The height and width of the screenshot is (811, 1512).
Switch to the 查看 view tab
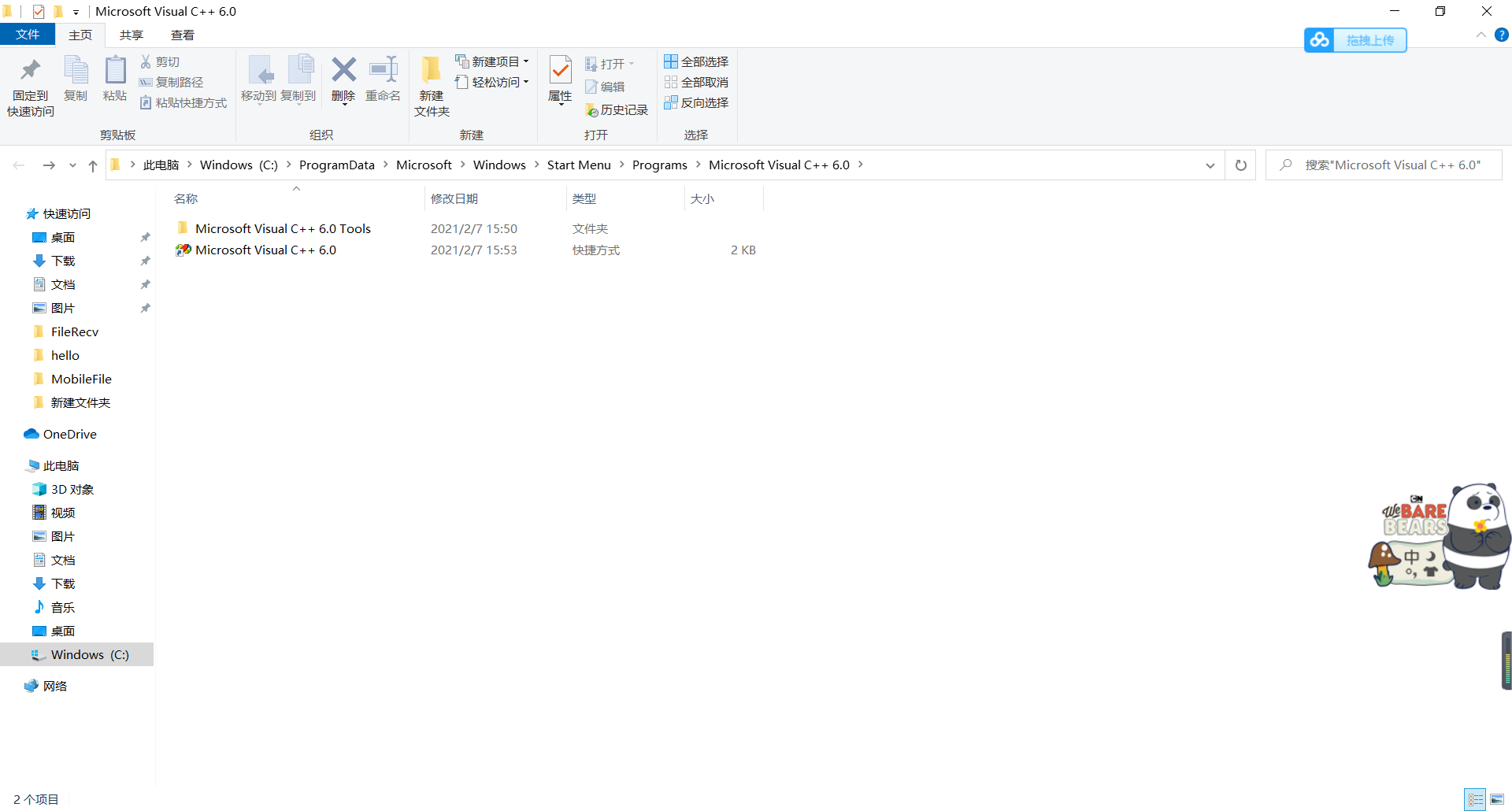coord(183,35)
